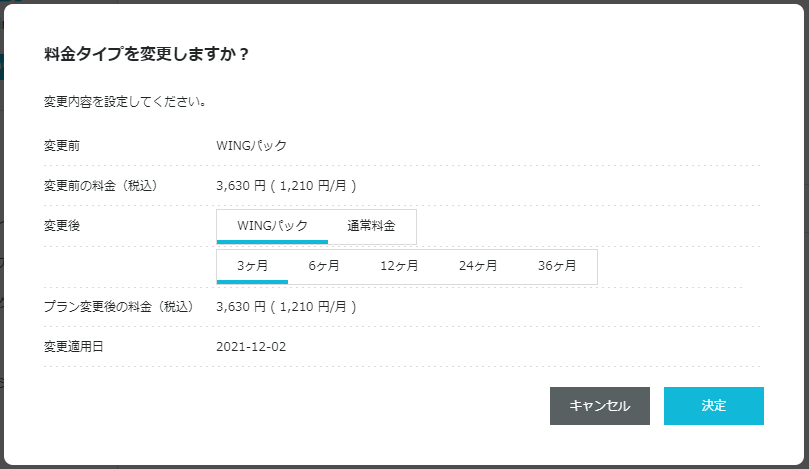Viewport: 809px width, 469px height.
Task: Select the WINGパック plan type tab
Action: point(272,226)
